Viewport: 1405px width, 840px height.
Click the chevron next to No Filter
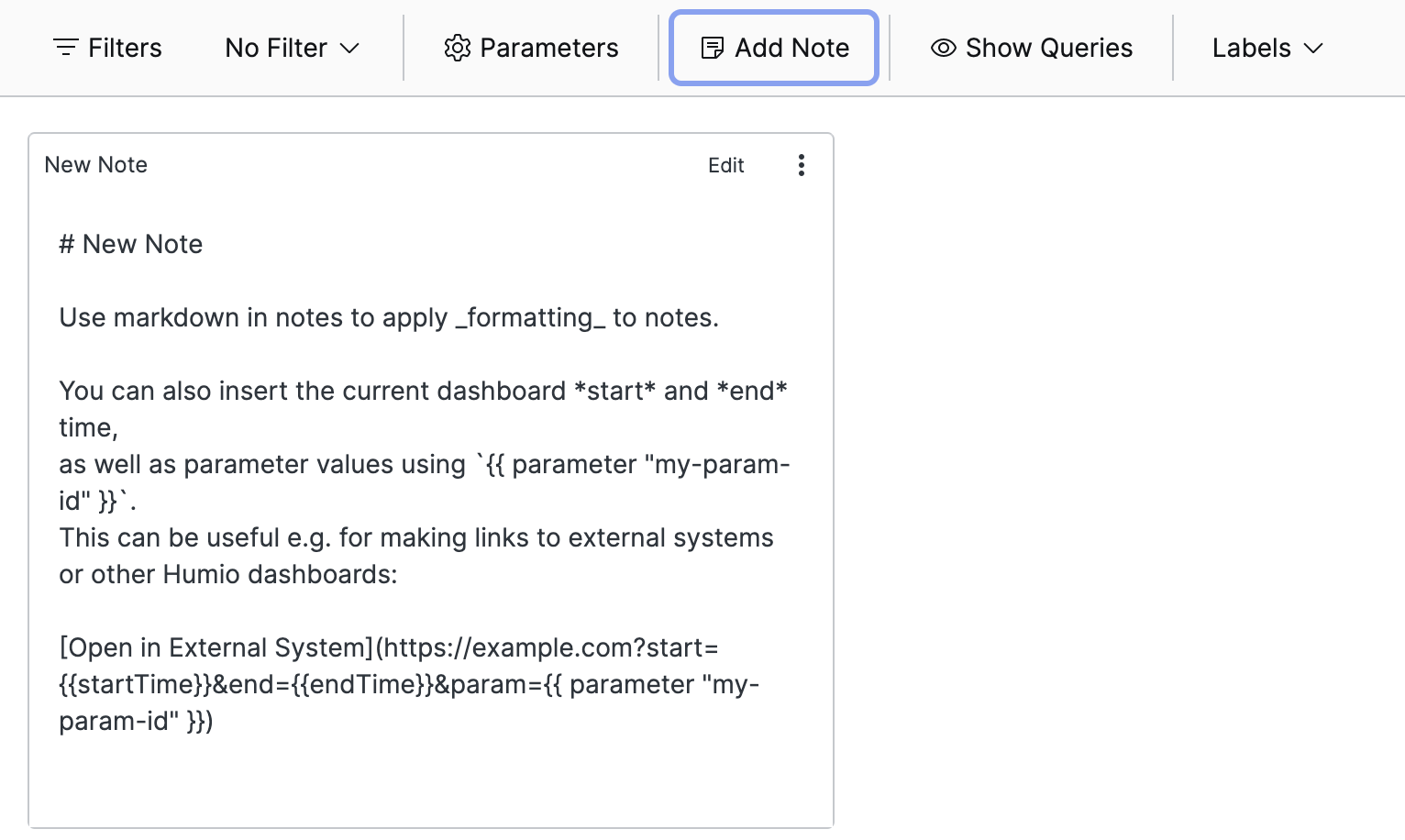(x=349, y=48)
